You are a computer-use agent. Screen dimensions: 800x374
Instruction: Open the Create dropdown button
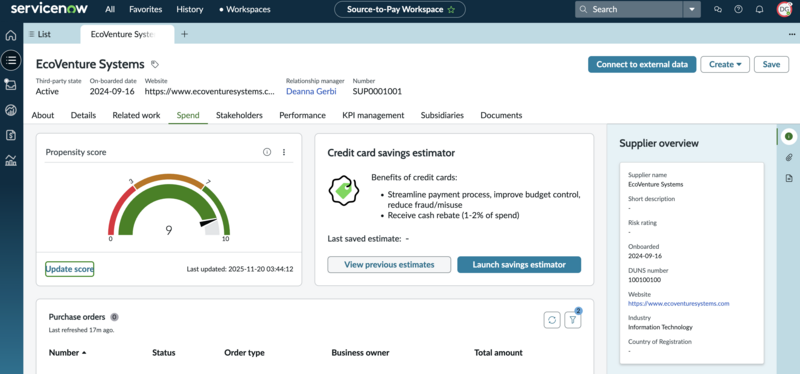click(725, 64)
